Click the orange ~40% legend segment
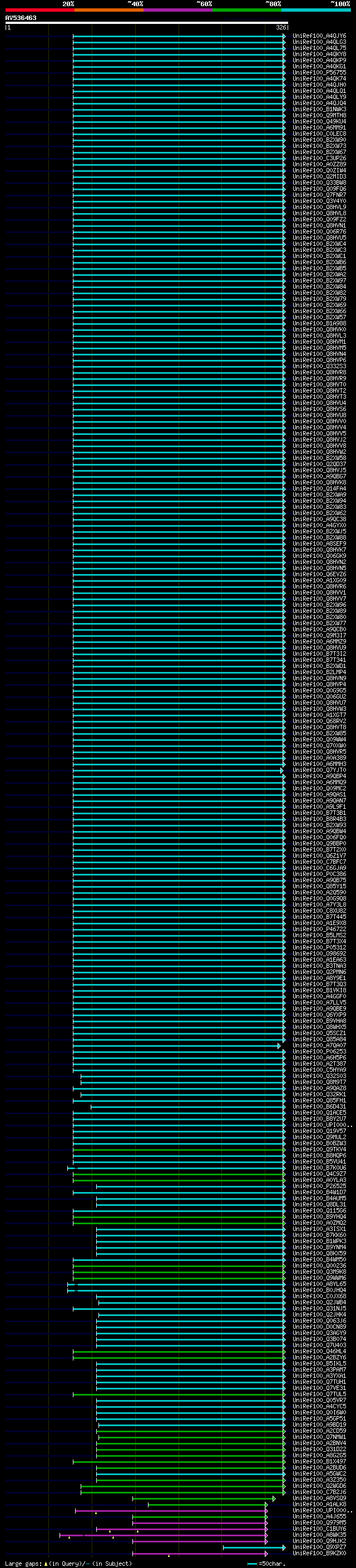The image size is (356, 1568). pos(109,10)
